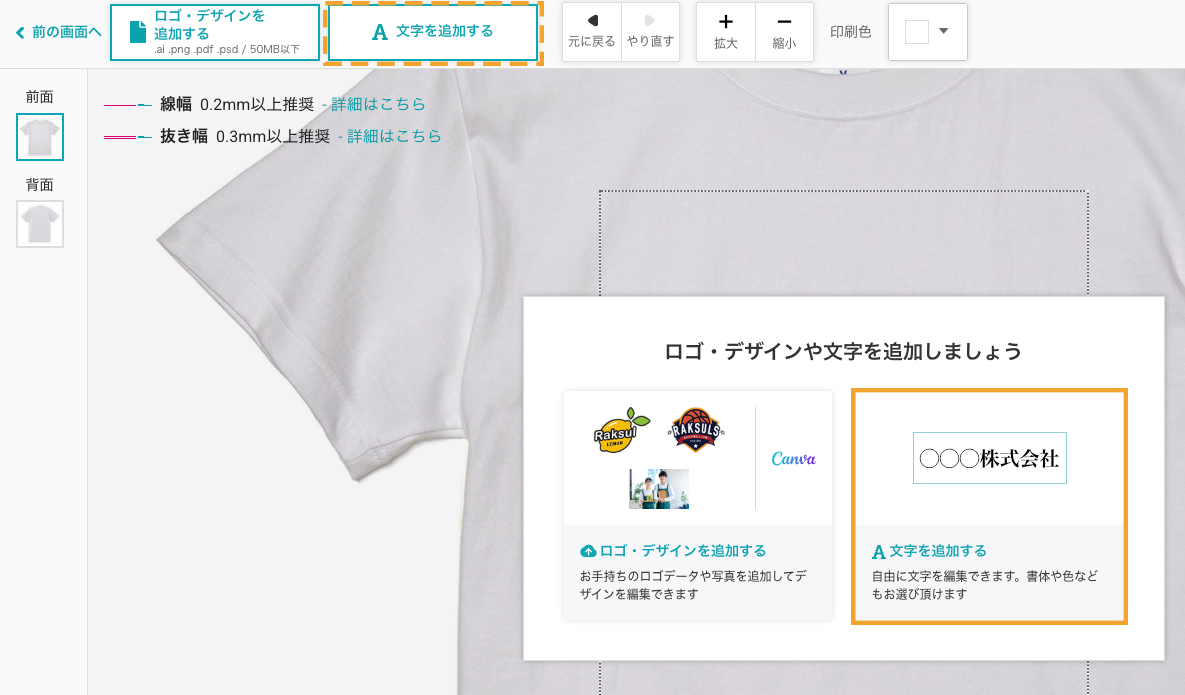Open 線幅 詳細はこちら link
This screenshot has width=1185, height=695.
(x=378, y=104)
